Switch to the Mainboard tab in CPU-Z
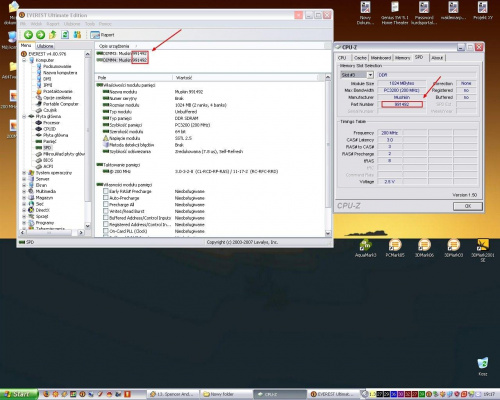 pyautogui.click(x=381, y=58)
